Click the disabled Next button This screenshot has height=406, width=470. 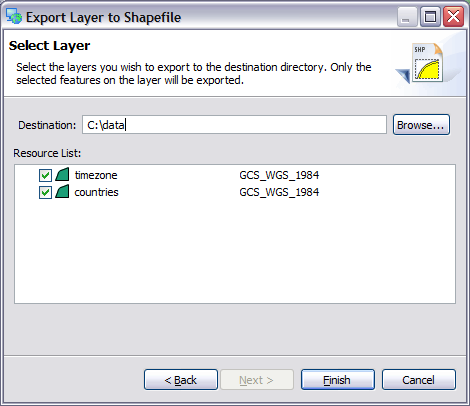[x=256, y=380]
